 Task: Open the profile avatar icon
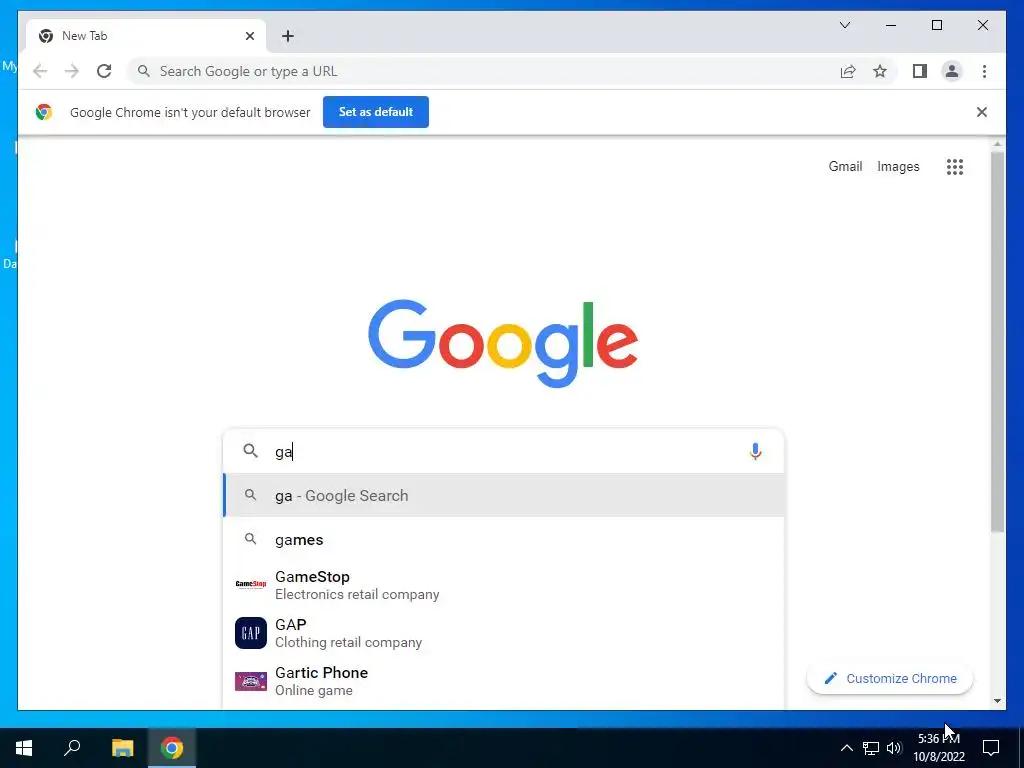pyautogui.click(x=952, y=71)
